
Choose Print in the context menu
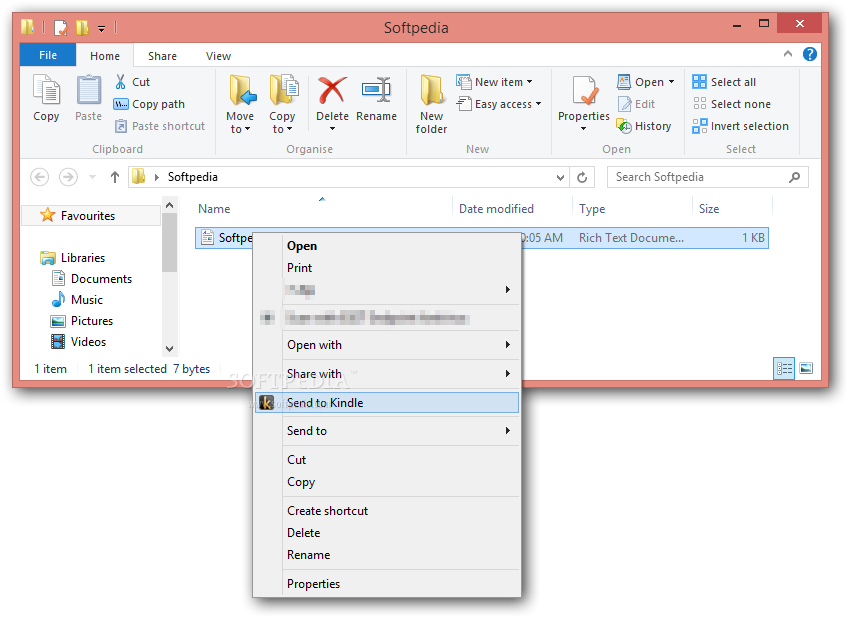click(387, 268)
